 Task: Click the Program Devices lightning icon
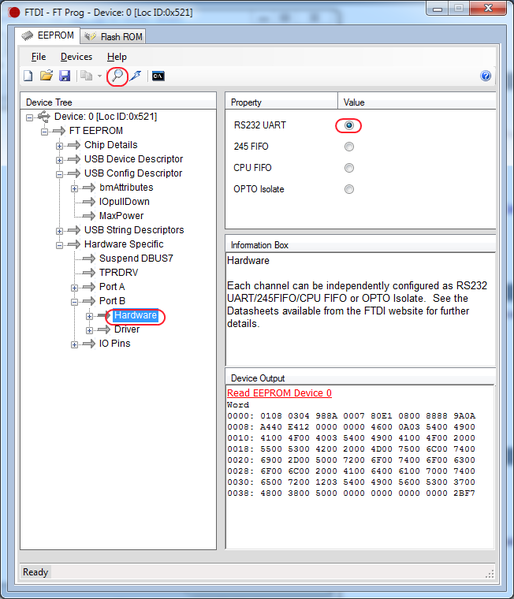[135, 76]
